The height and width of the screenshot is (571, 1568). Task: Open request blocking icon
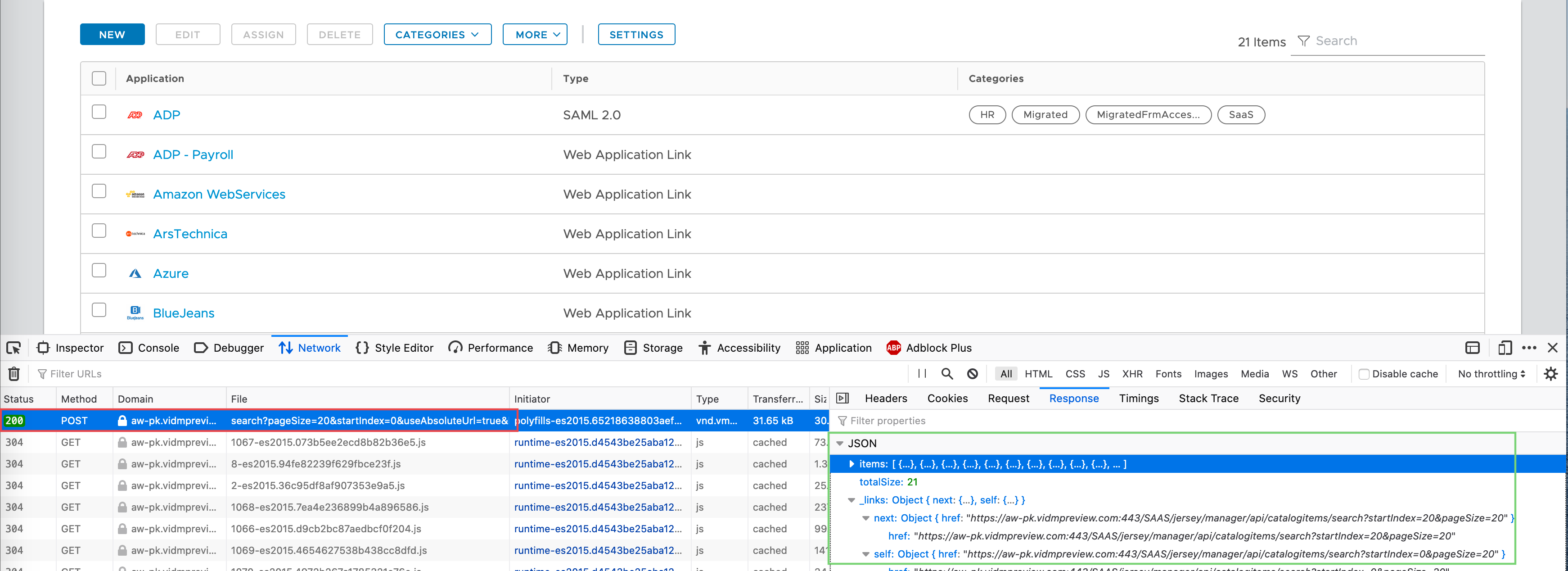point(972,374)
